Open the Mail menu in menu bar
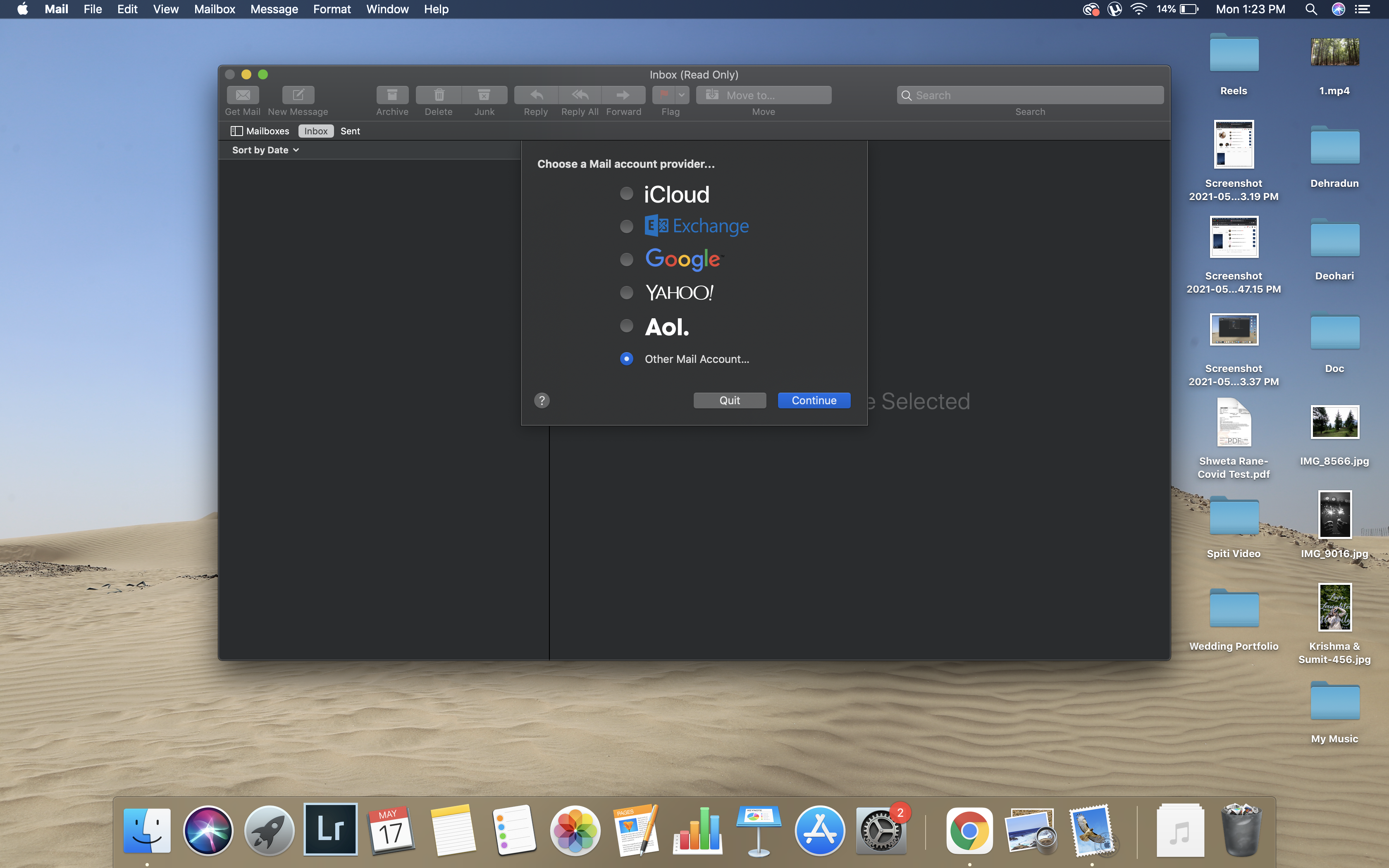Viewport: 1389px width, 868px height. 56,9
